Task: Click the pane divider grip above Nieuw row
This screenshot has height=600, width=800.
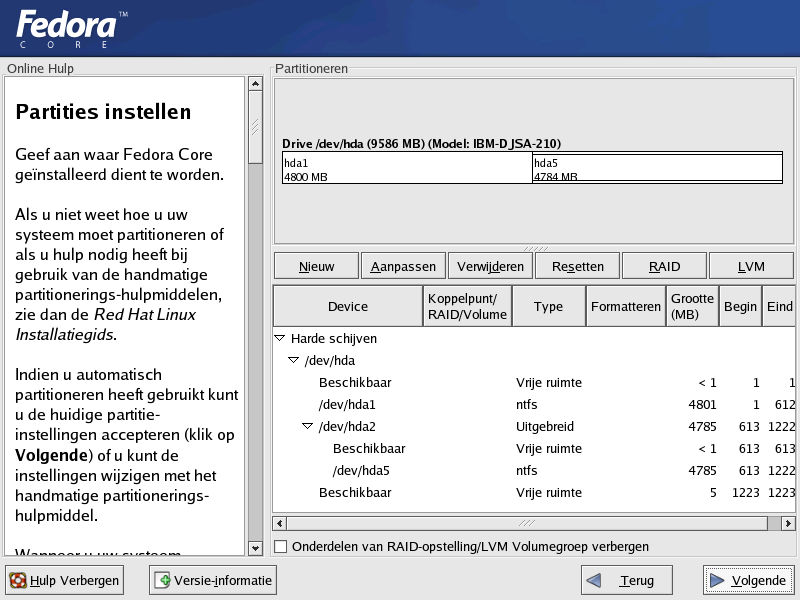Action: pyautogui.click(x=535, y=248)
